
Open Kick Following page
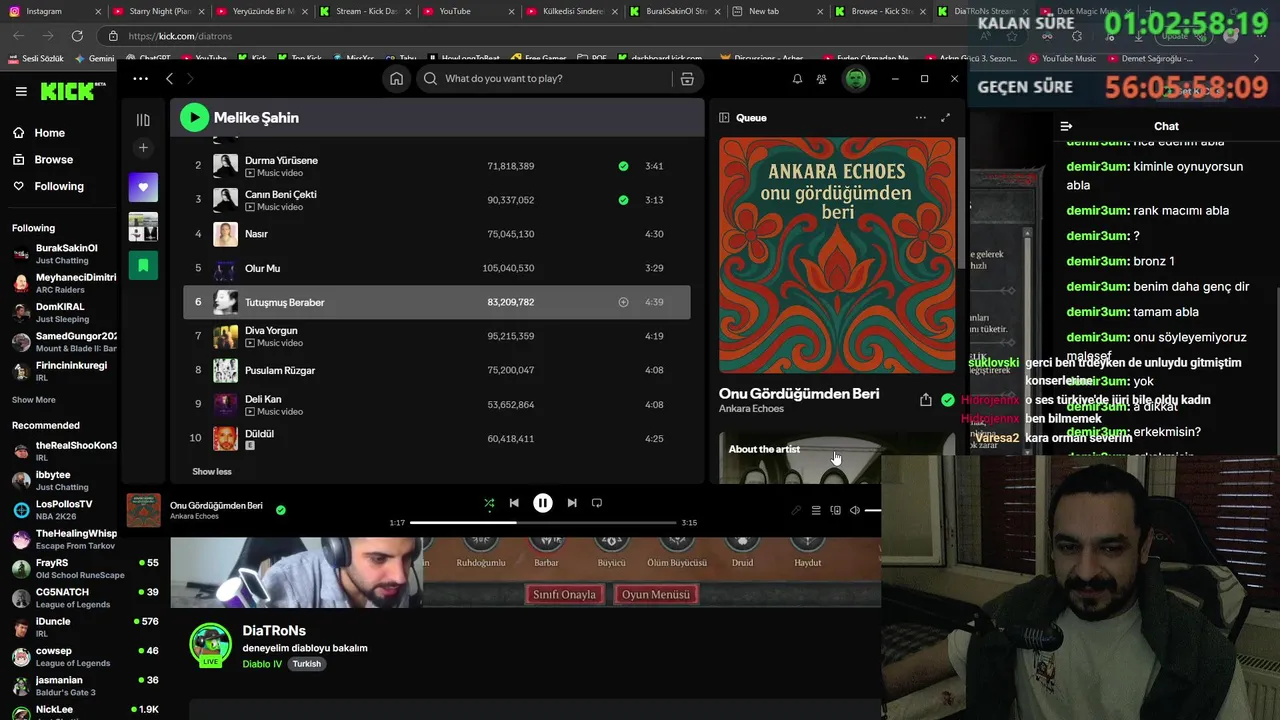[x=48, y=186]
